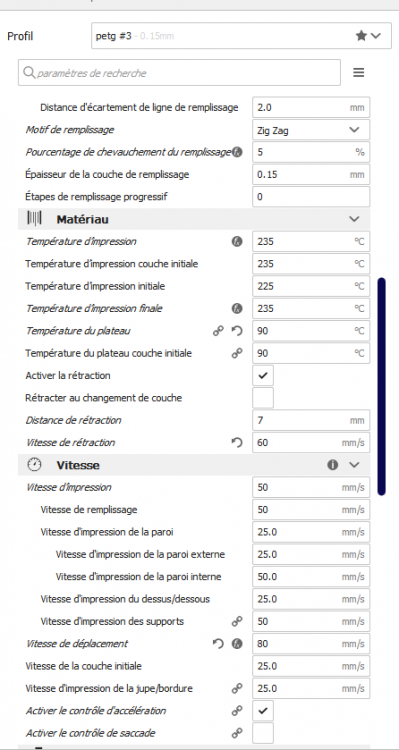Collapse the Matériau section

click(354, 219)
